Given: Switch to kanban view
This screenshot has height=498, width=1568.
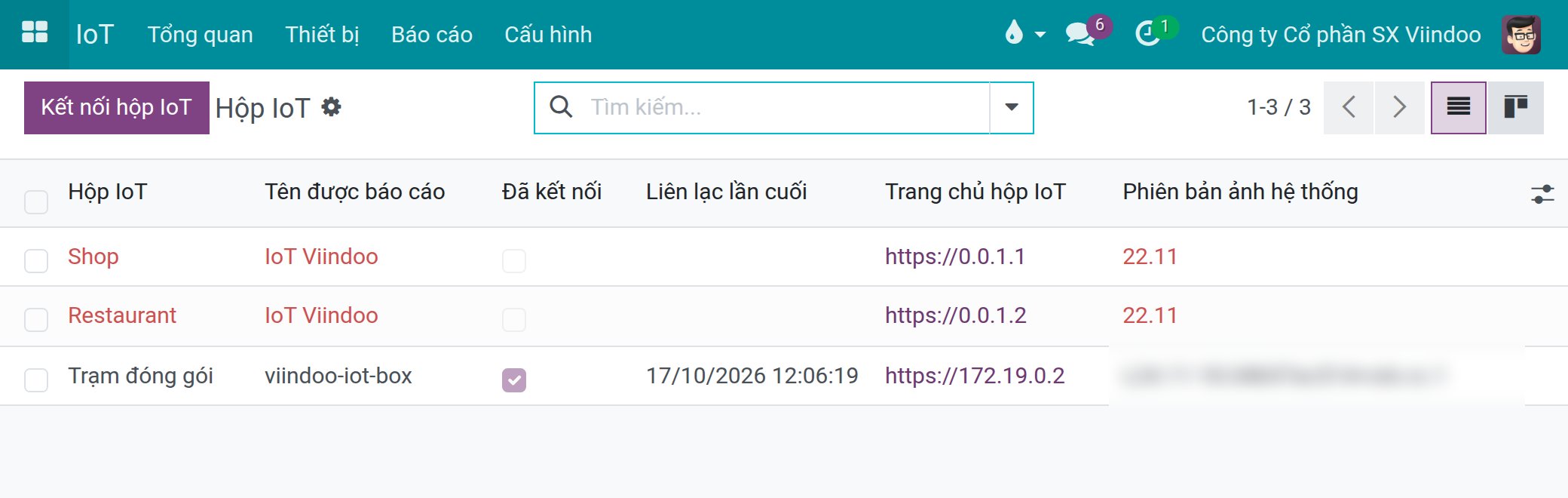Looking at the screenshot, I should (x=1516, y=107).
